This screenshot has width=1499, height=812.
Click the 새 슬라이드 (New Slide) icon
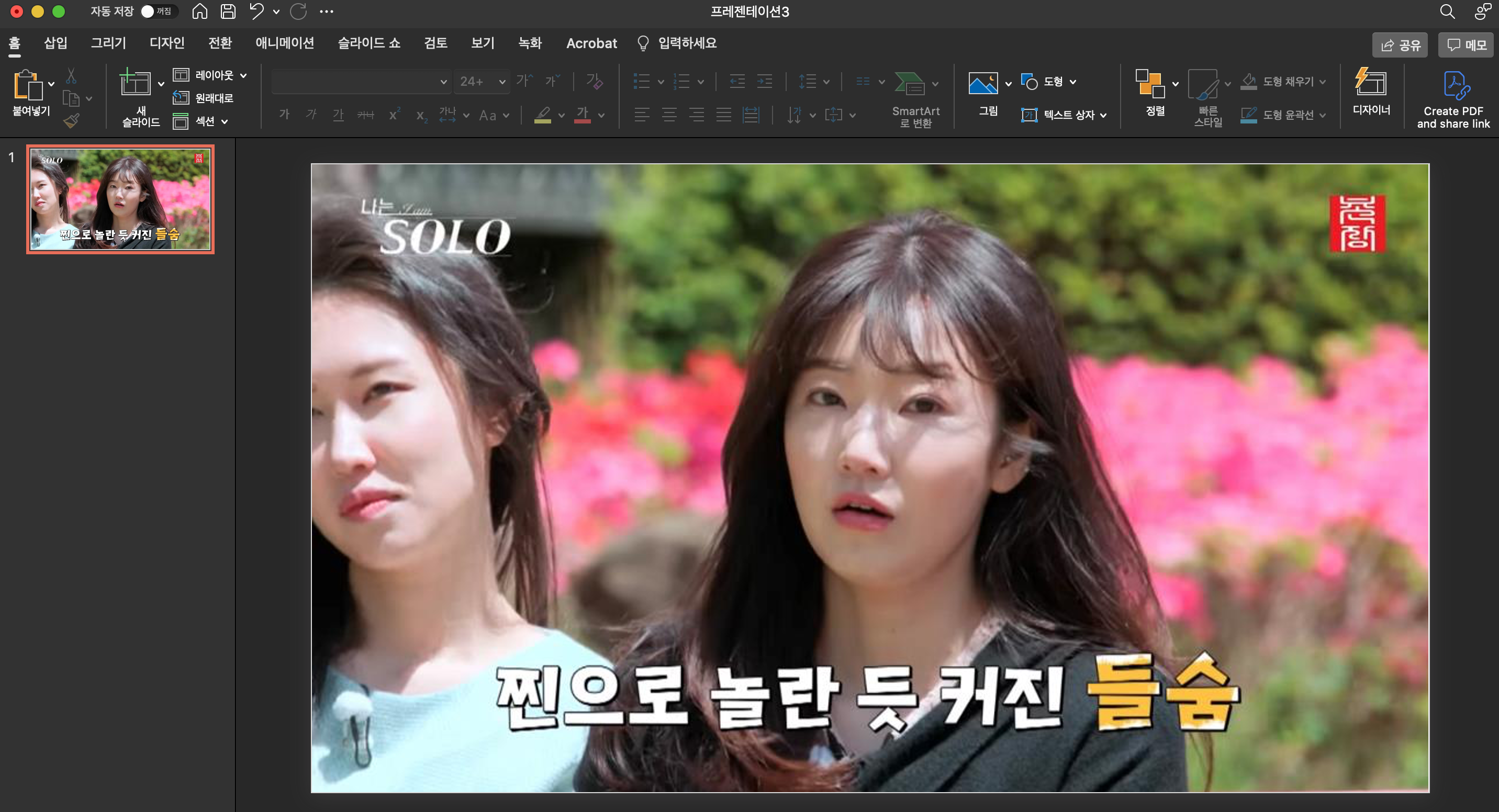click(135, 82)
